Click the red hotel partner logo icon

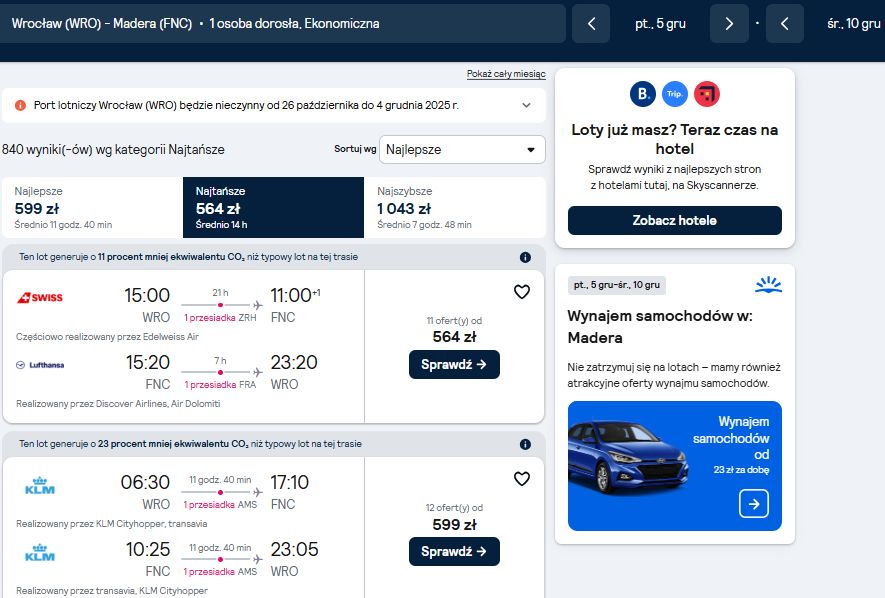click(707, 94)
